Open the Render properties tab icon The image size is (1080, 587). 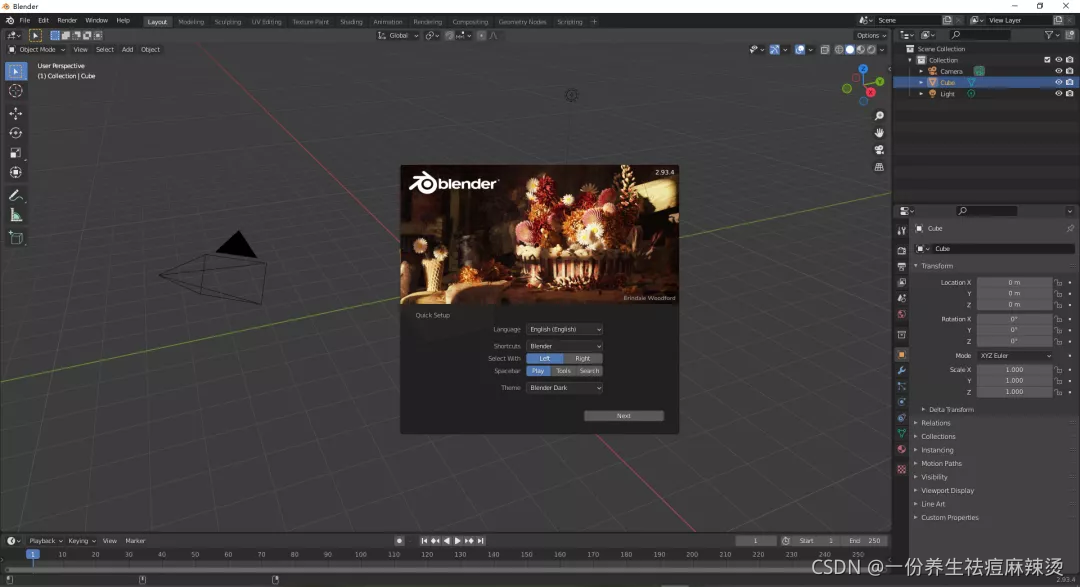click(x=902, y=251)
